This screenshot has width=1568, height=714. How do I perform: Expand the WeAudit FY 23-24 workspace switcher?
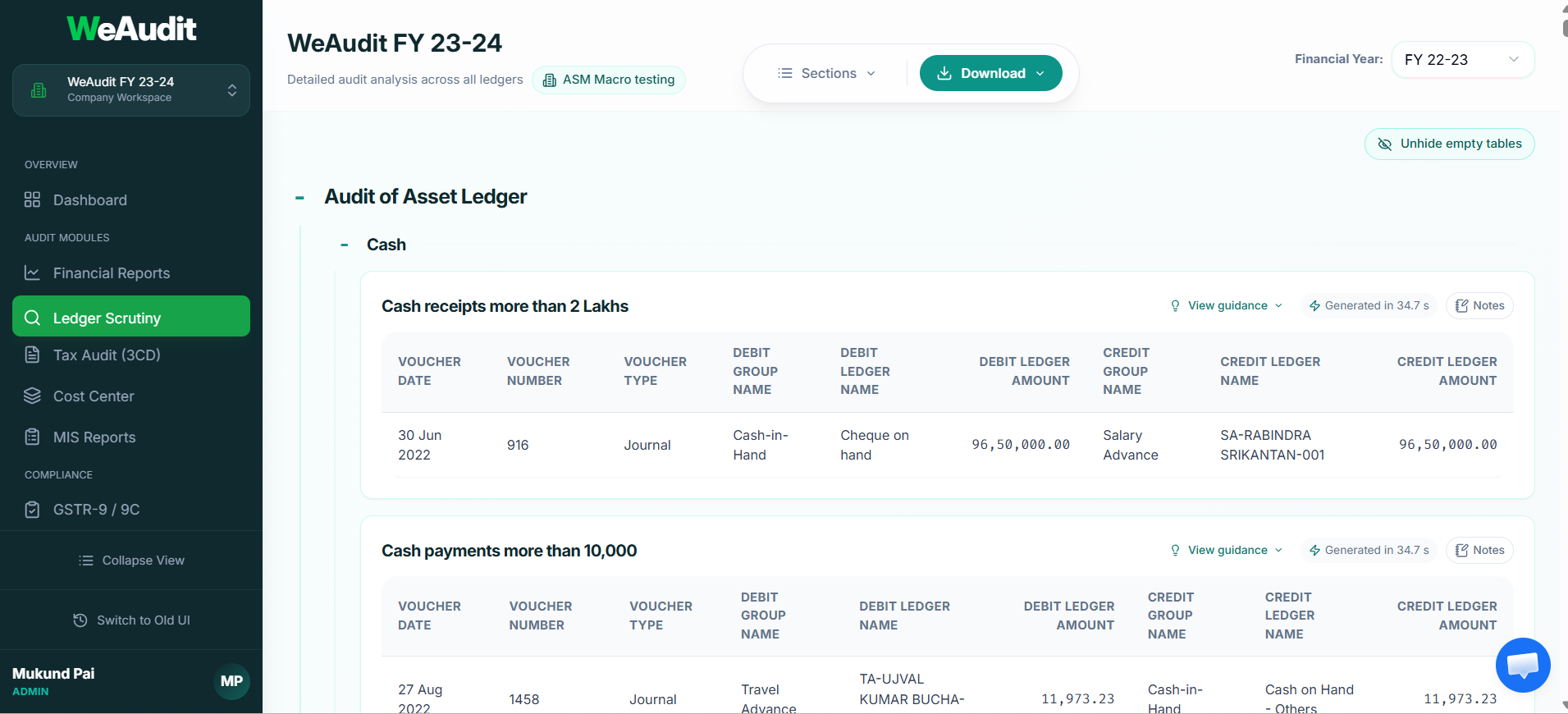point(131,89)
